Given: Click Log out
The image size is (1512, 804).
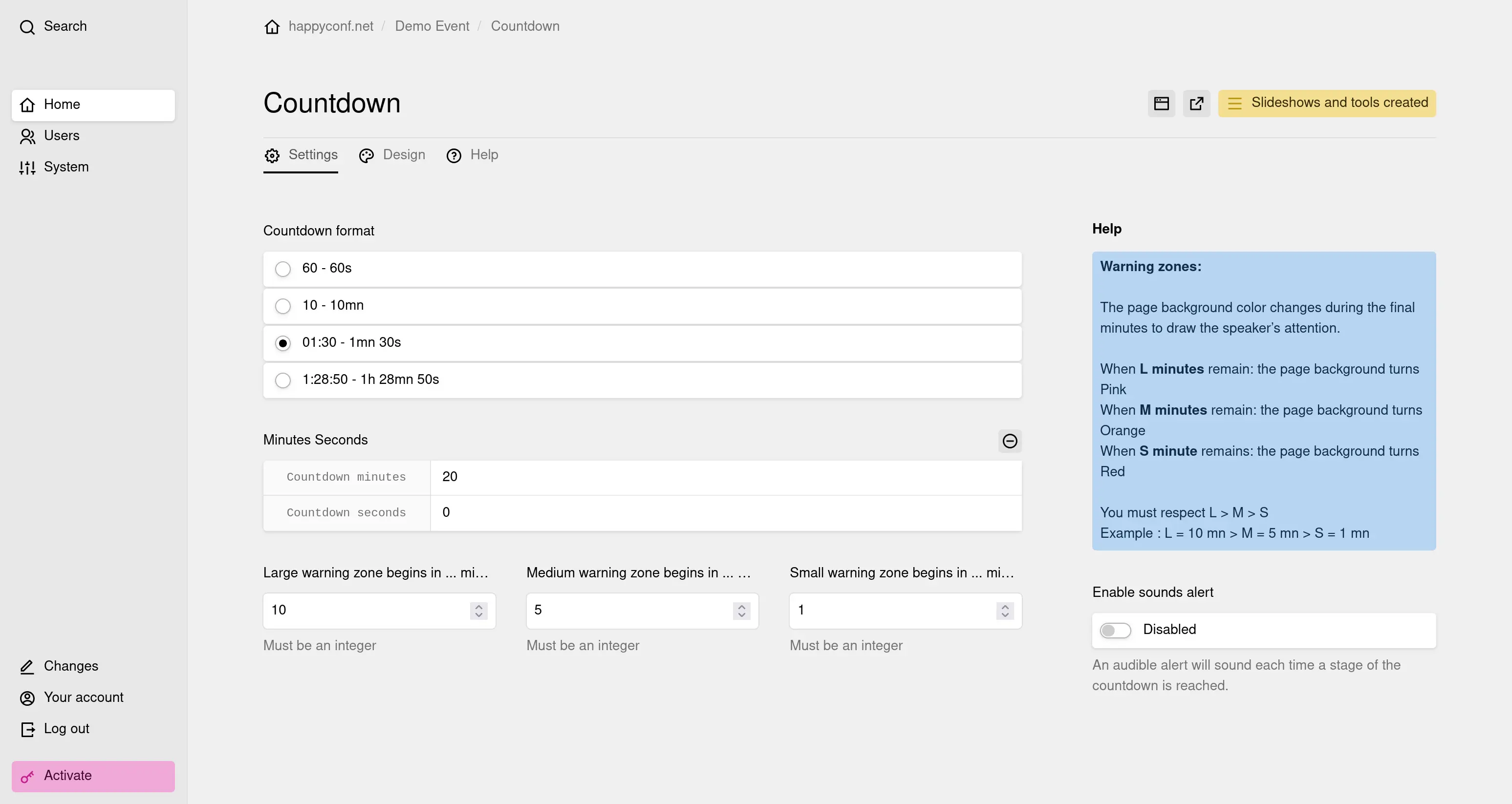Looking at the screenshot, I should tap(93, 728).
